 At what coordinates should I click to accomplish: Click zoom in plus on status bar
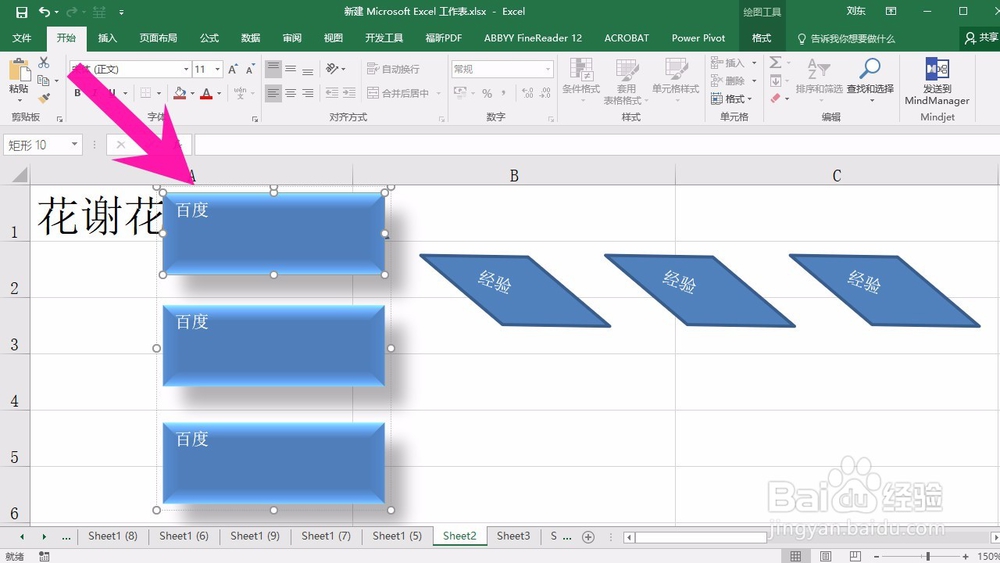tap(966, 556)
